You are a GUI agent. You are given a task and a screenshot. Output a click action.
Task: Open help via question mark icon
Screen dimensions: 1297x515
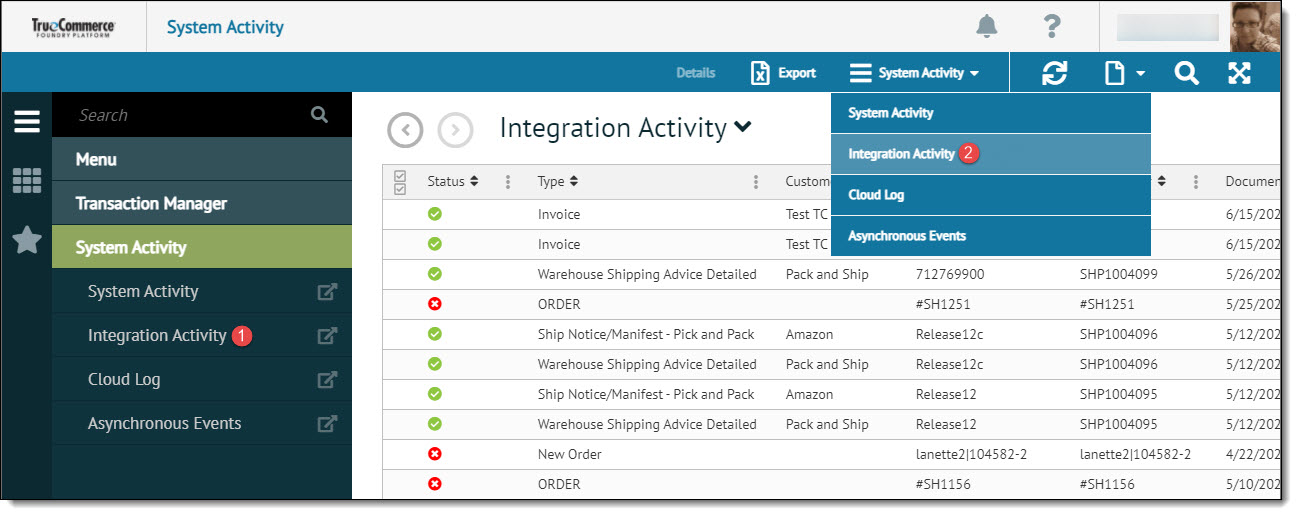pos(1051,27)
